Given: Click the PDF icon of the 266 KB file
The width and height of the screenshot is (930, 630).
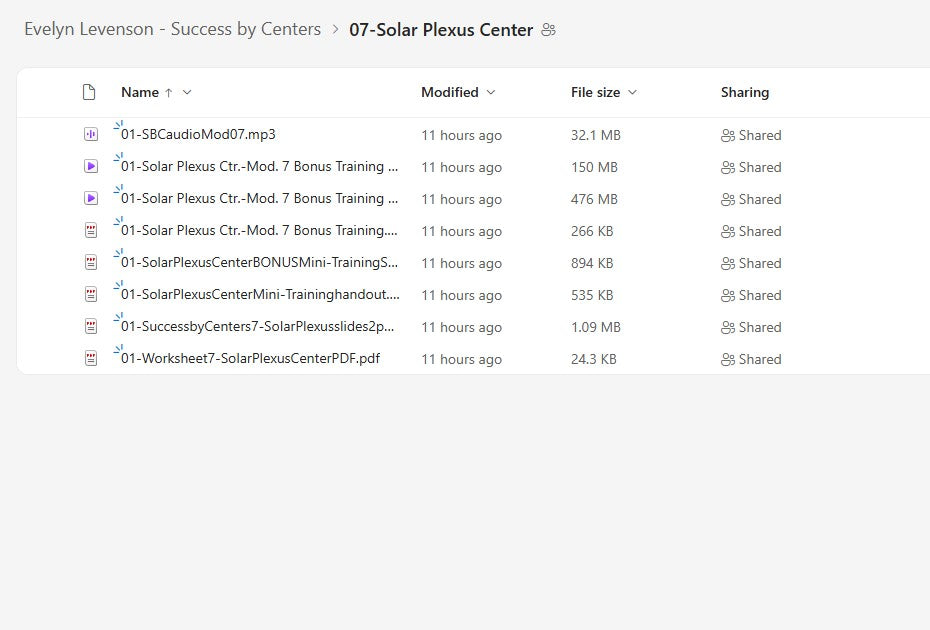Looking at the screenshot, I should point(91,231).
